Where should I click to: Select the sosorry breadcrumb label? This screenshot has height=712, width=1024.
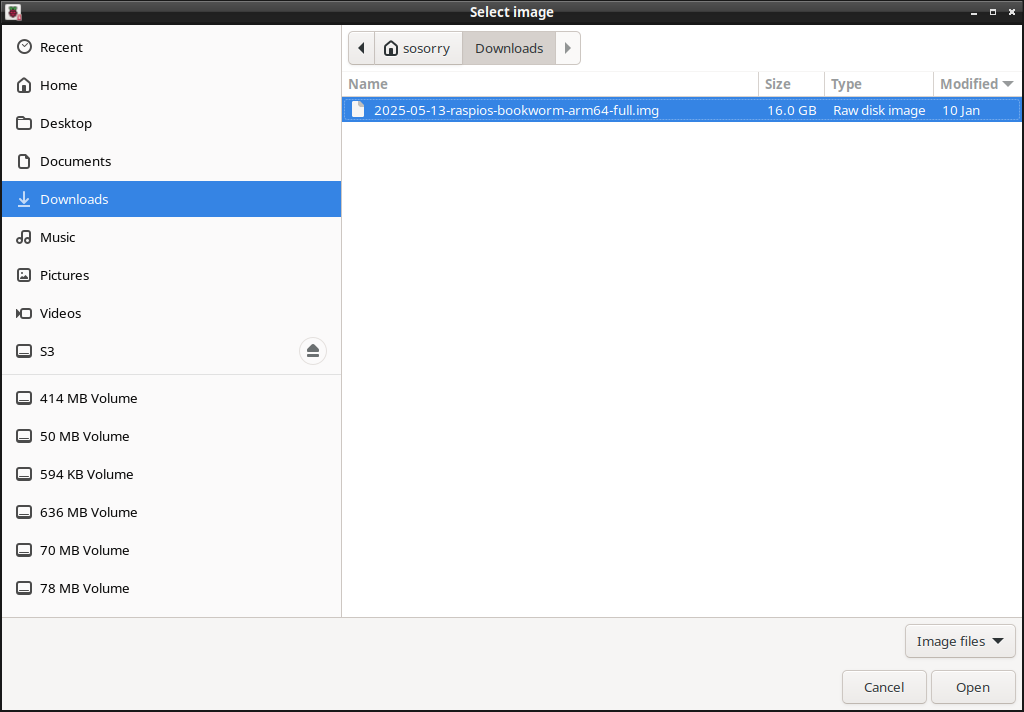click(426, 48)
